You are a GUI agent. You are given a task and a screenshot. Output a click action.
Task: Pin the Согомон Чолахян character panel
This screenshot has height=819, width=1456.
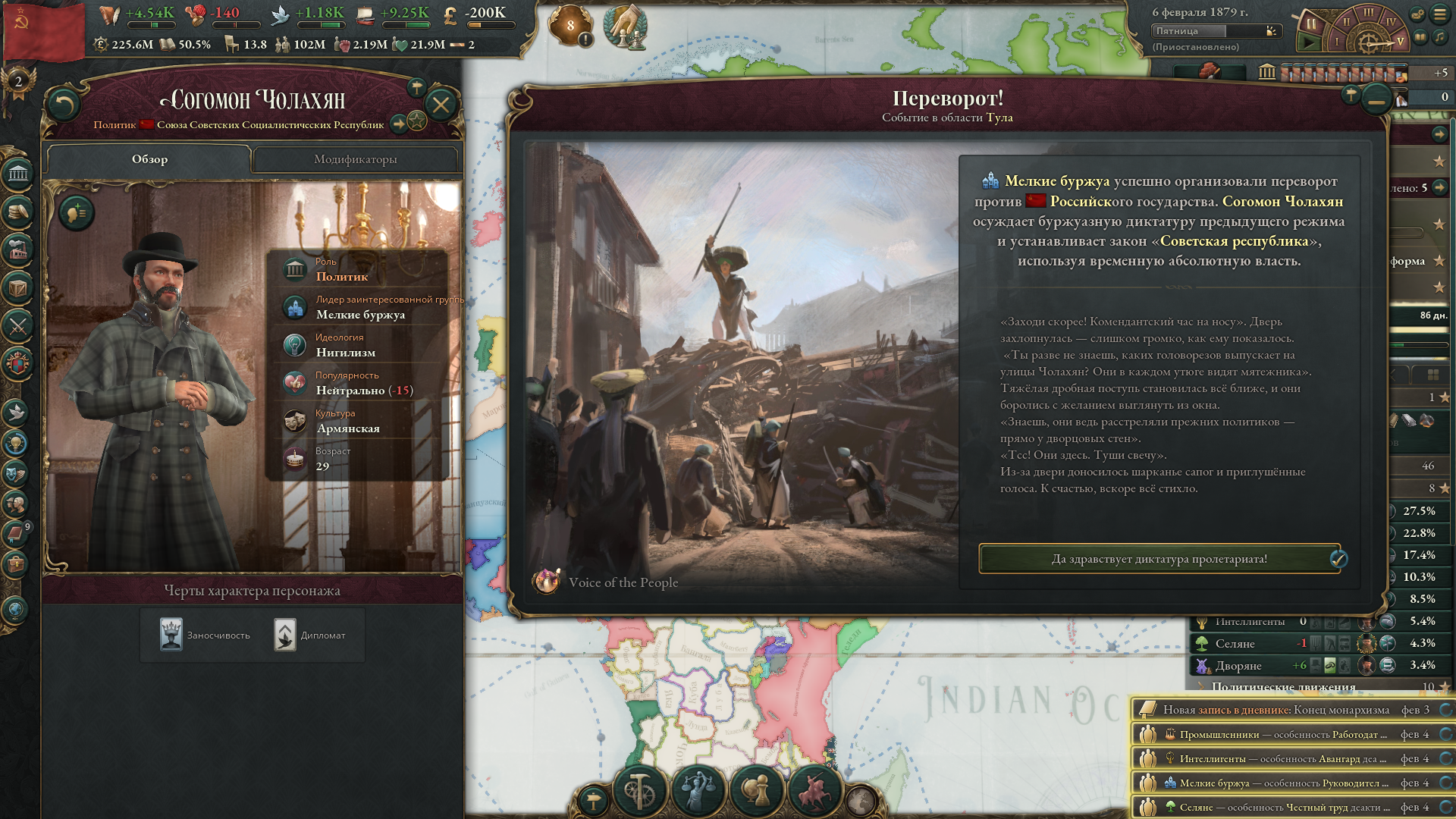coord(416,88)
